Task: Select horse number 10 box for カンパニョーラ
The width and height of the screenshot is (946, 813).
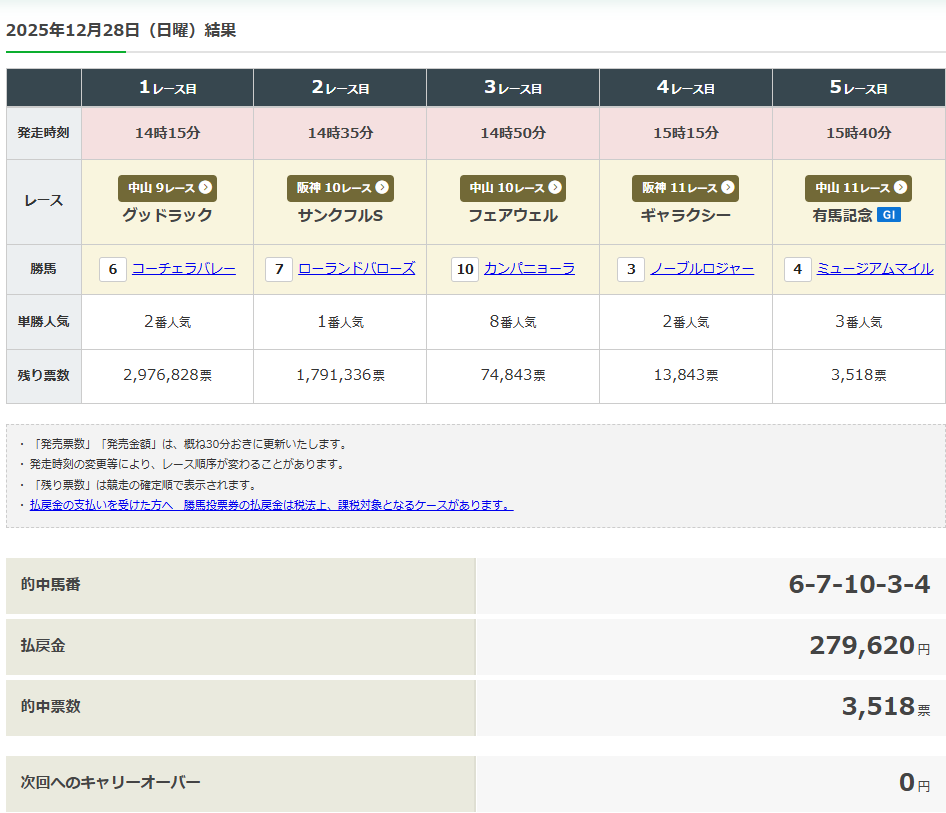Action: 465,269
